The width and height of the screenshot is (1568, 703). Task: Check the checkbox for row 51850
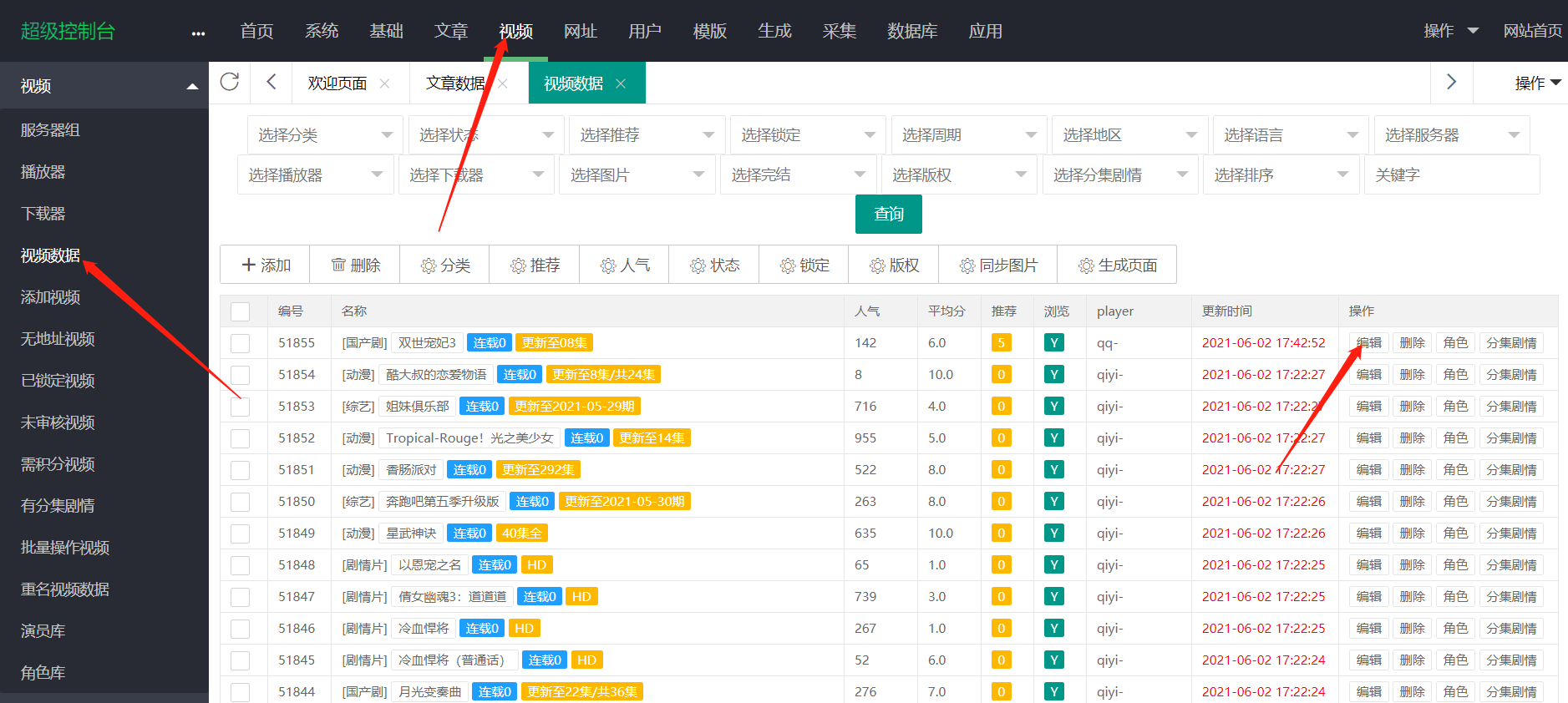[241, 502]
